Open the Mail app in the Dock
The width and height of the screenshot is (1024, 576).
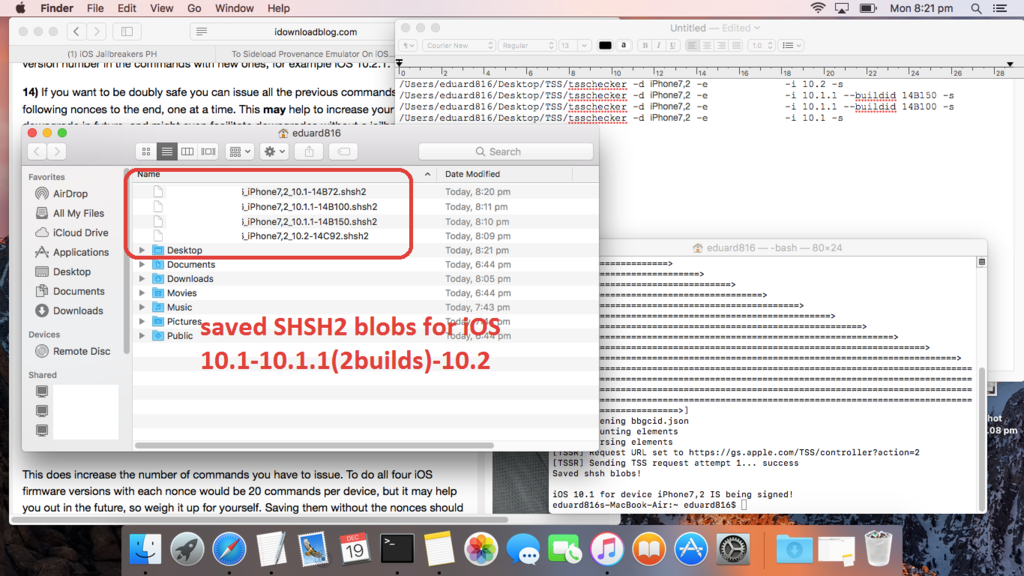(313, 549)
